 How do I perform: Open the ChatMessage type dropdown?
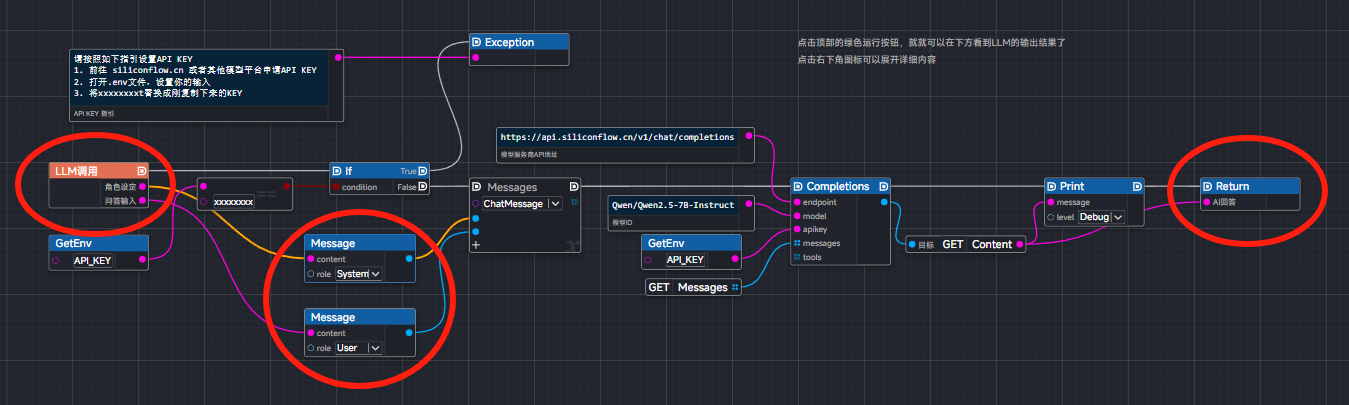pyautogui.click(x=554, y=203)
